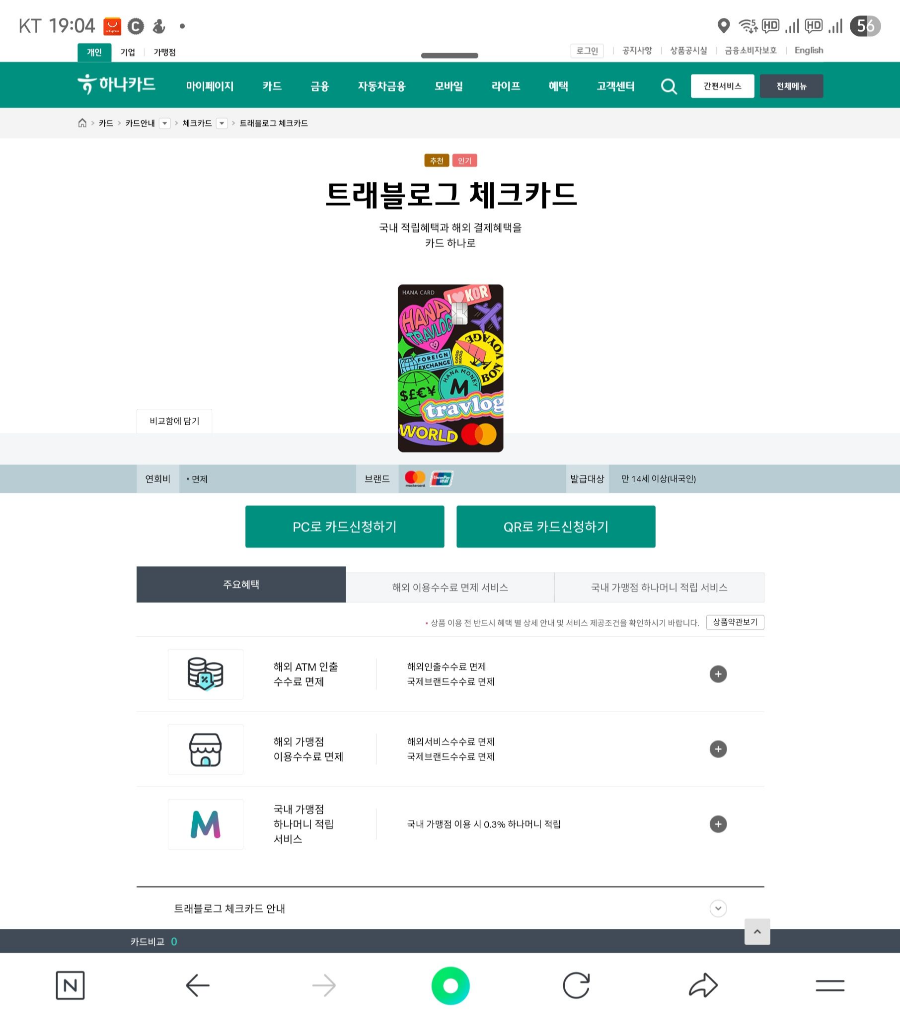Open the site search magnifier icon

click(x=669, y=86)
